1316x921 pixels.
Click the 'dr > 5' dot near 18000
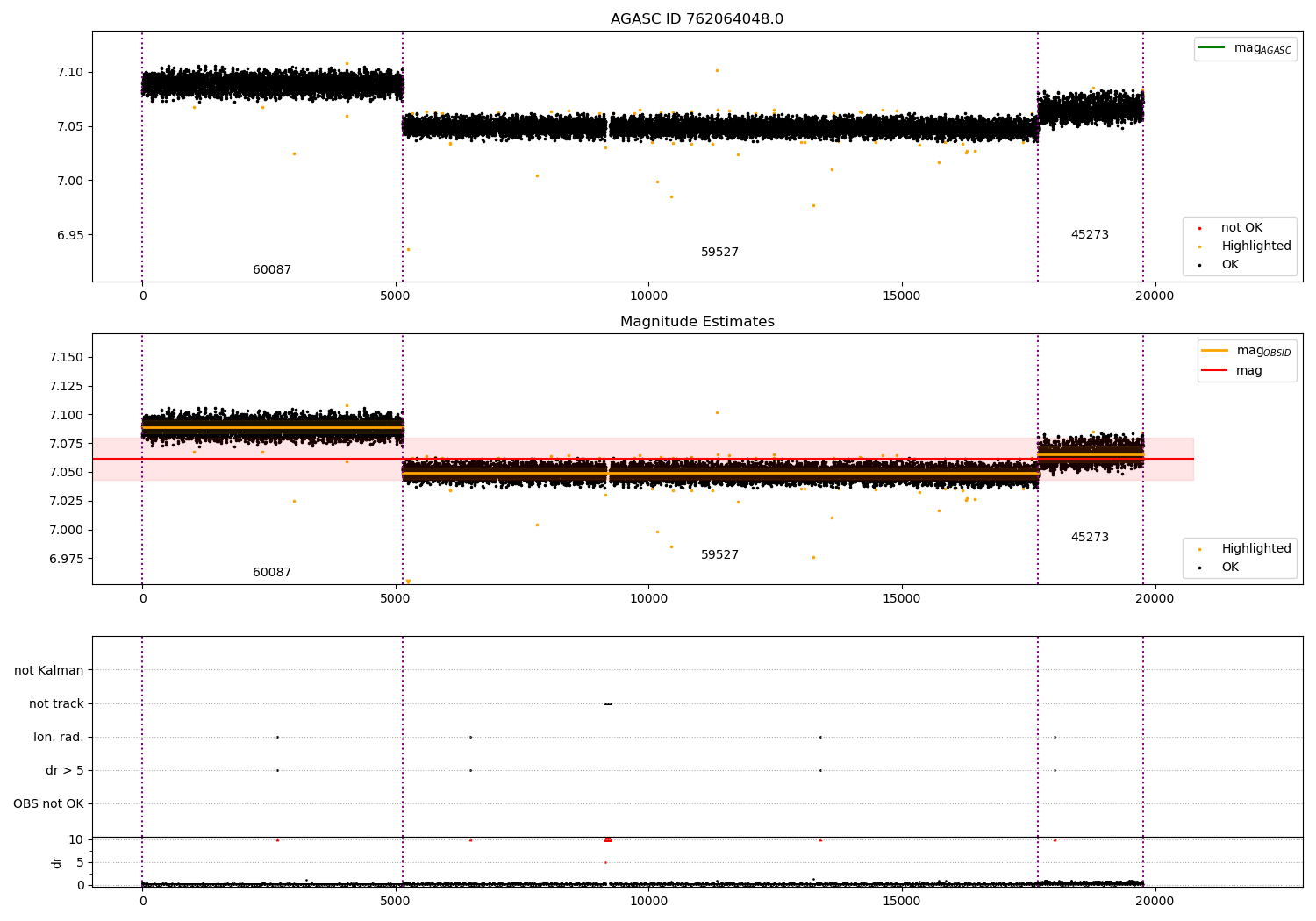(x=1055, y=770)
